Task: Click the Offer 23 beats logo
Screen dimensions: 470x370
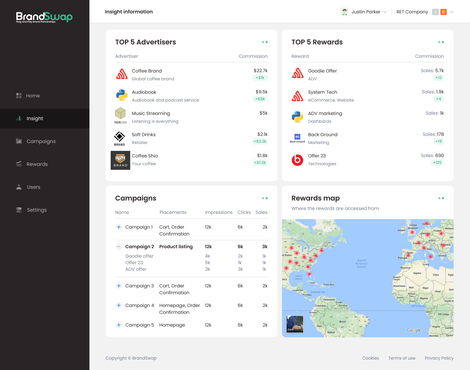Action: point(297,160)
